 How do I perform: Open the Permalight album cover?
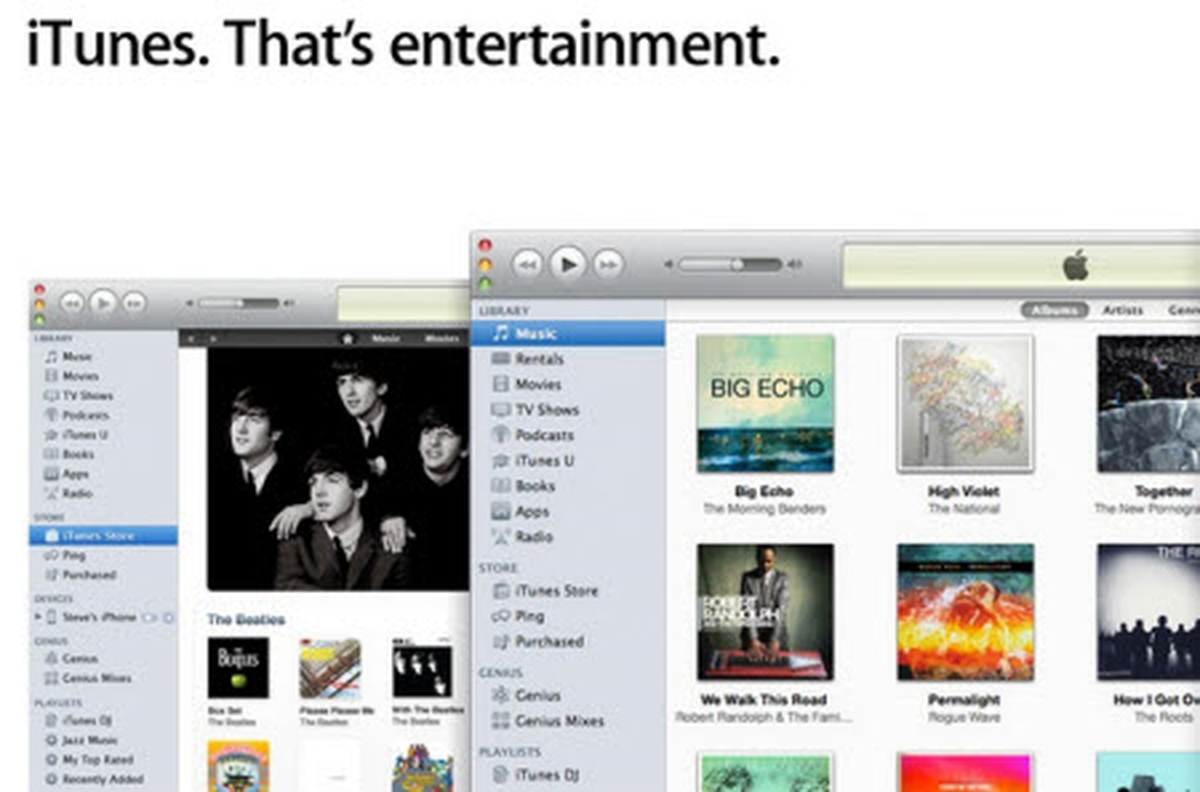965,612
